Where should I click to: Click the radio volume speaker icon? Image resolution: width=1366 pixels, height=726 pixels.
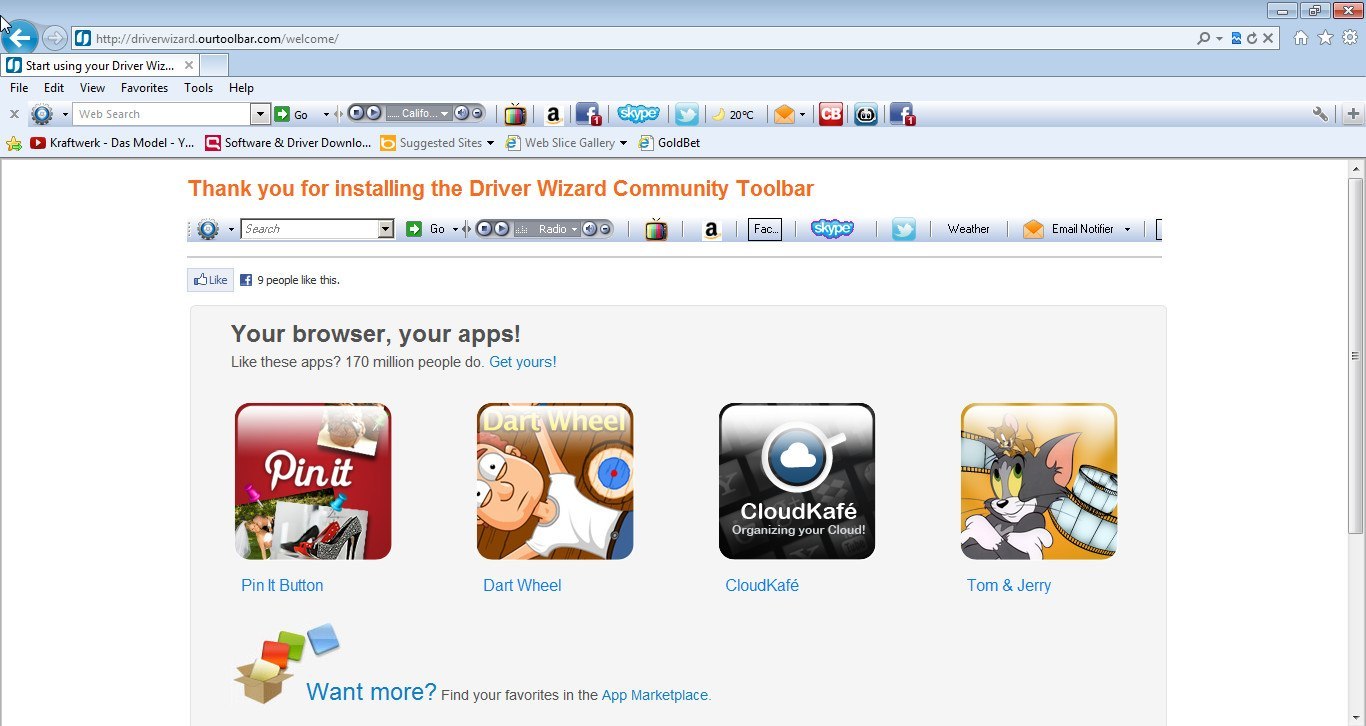pos(461,114)
